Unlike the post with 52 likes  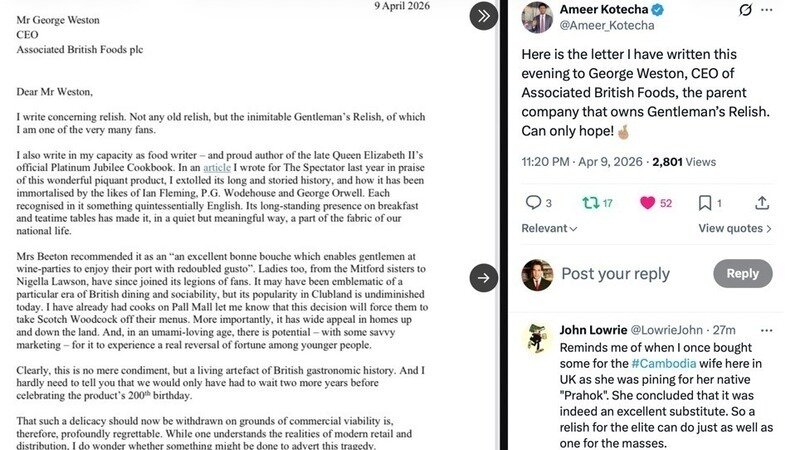point(647,203)
